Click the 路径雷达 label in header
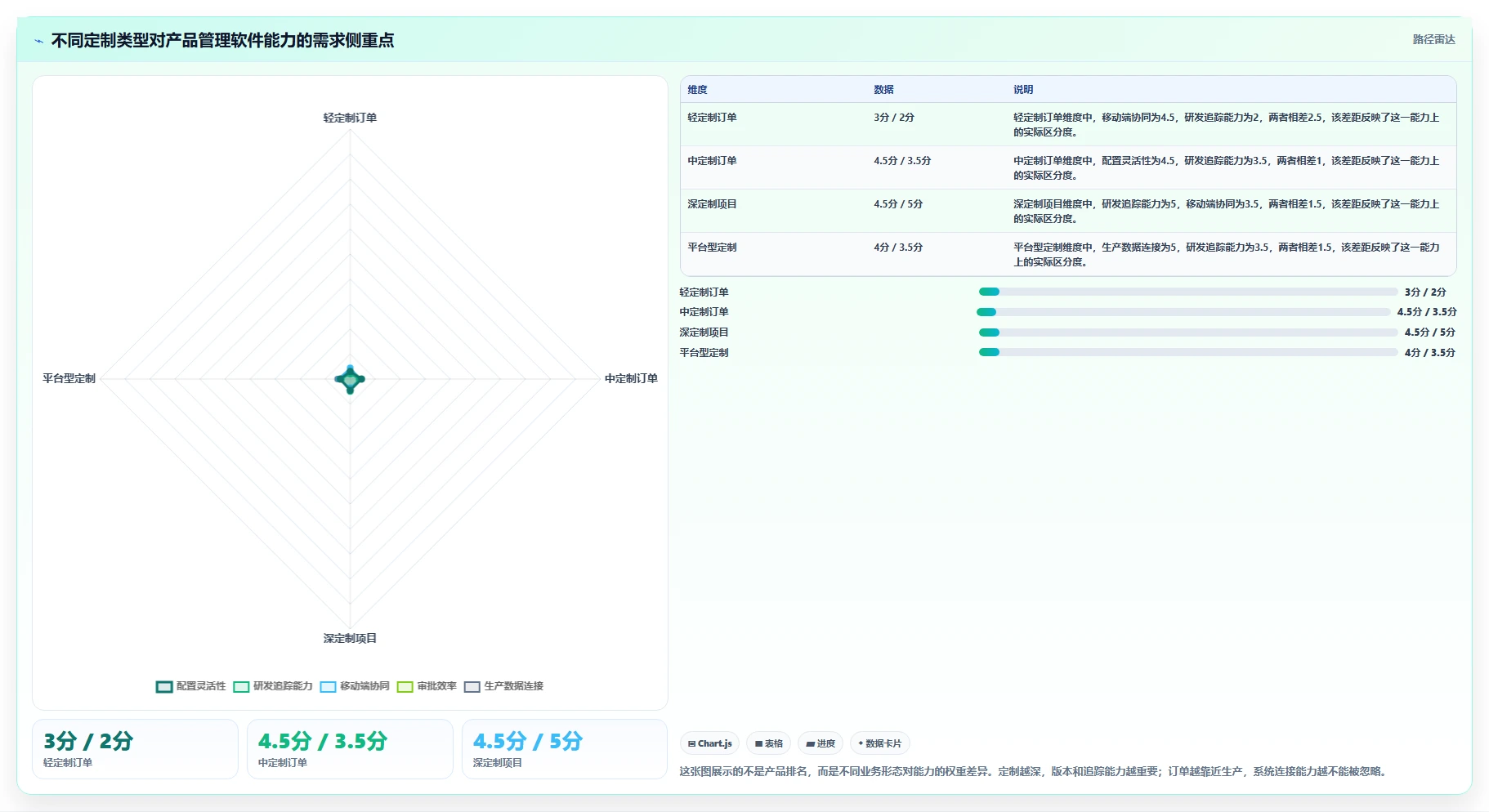This screenshot has width=1489, height=812. click(1433, 39)
